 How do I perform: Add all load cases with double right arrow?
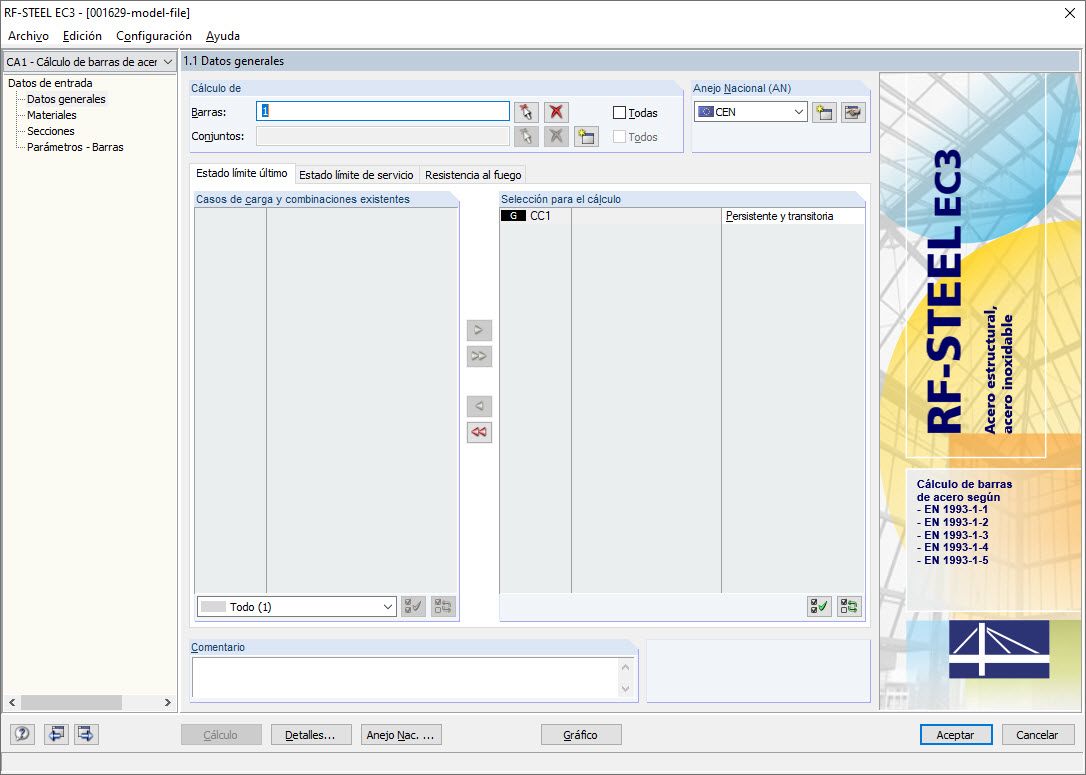coord(479,357)
